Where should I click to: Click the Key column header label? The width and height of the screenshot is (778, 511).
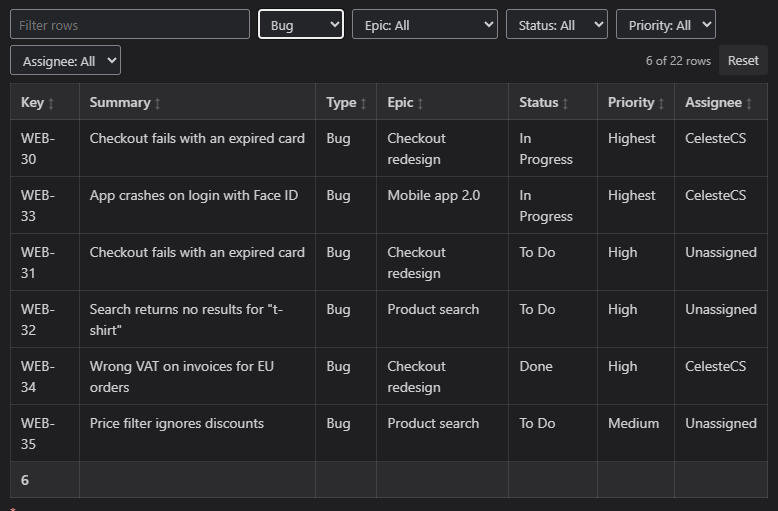(32, 102)
